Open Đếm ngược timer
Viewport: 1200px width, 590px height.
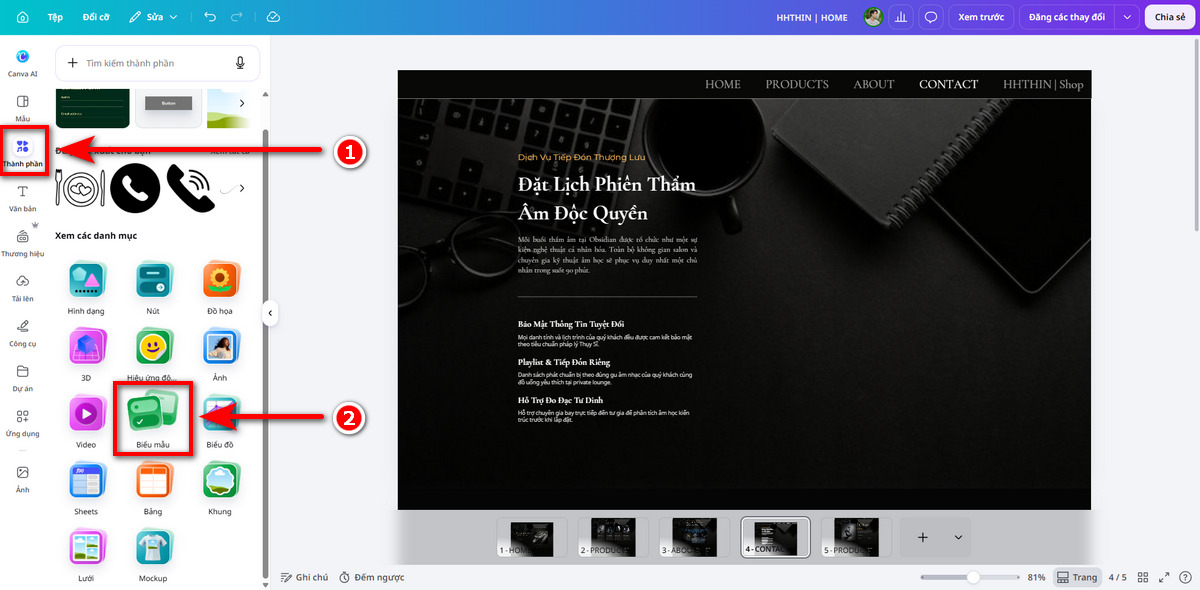(371, 577)
